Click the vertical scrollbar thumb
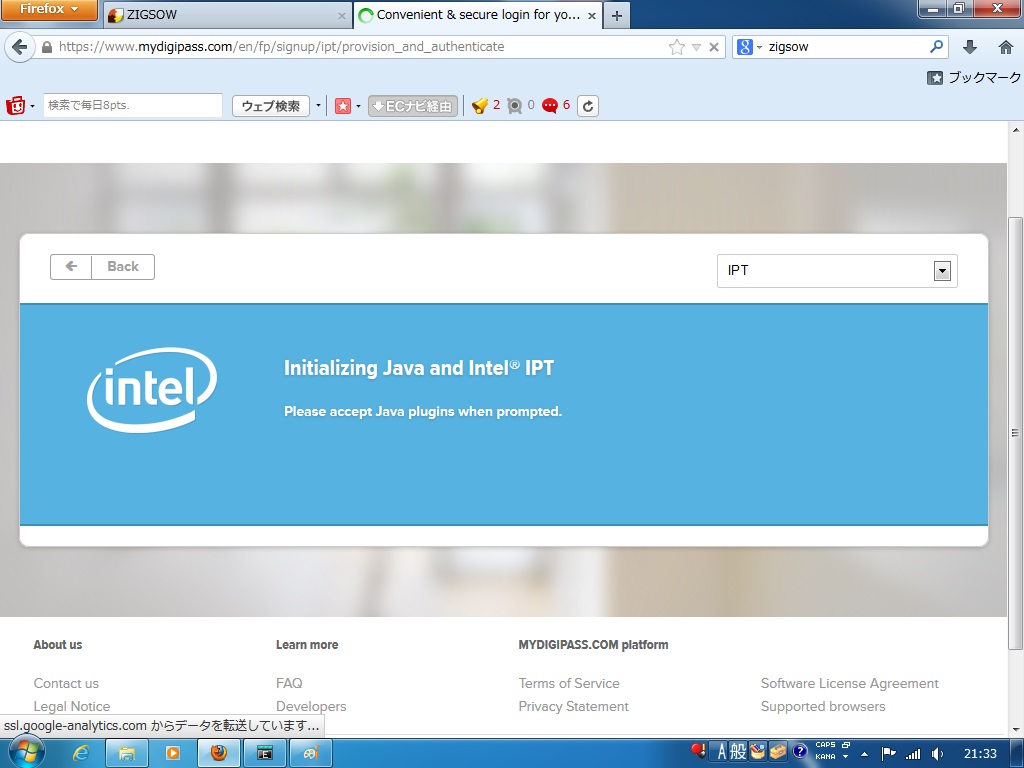This screenshot has height=768, width=1024. coord(1015,432)
